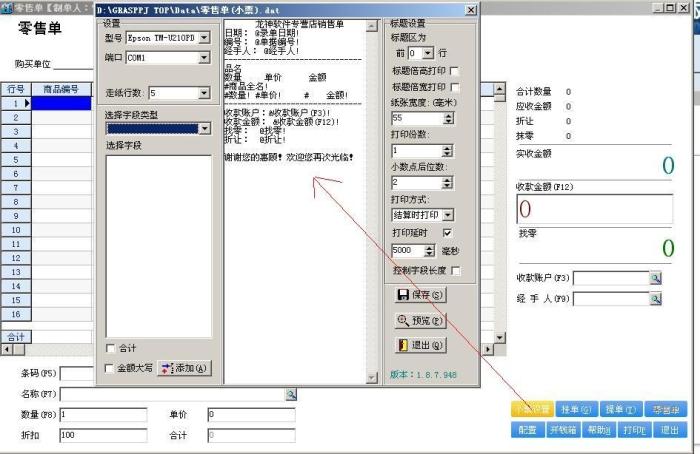
Task: Click 退出(Q) in the settings dialog
Action: 420,345
